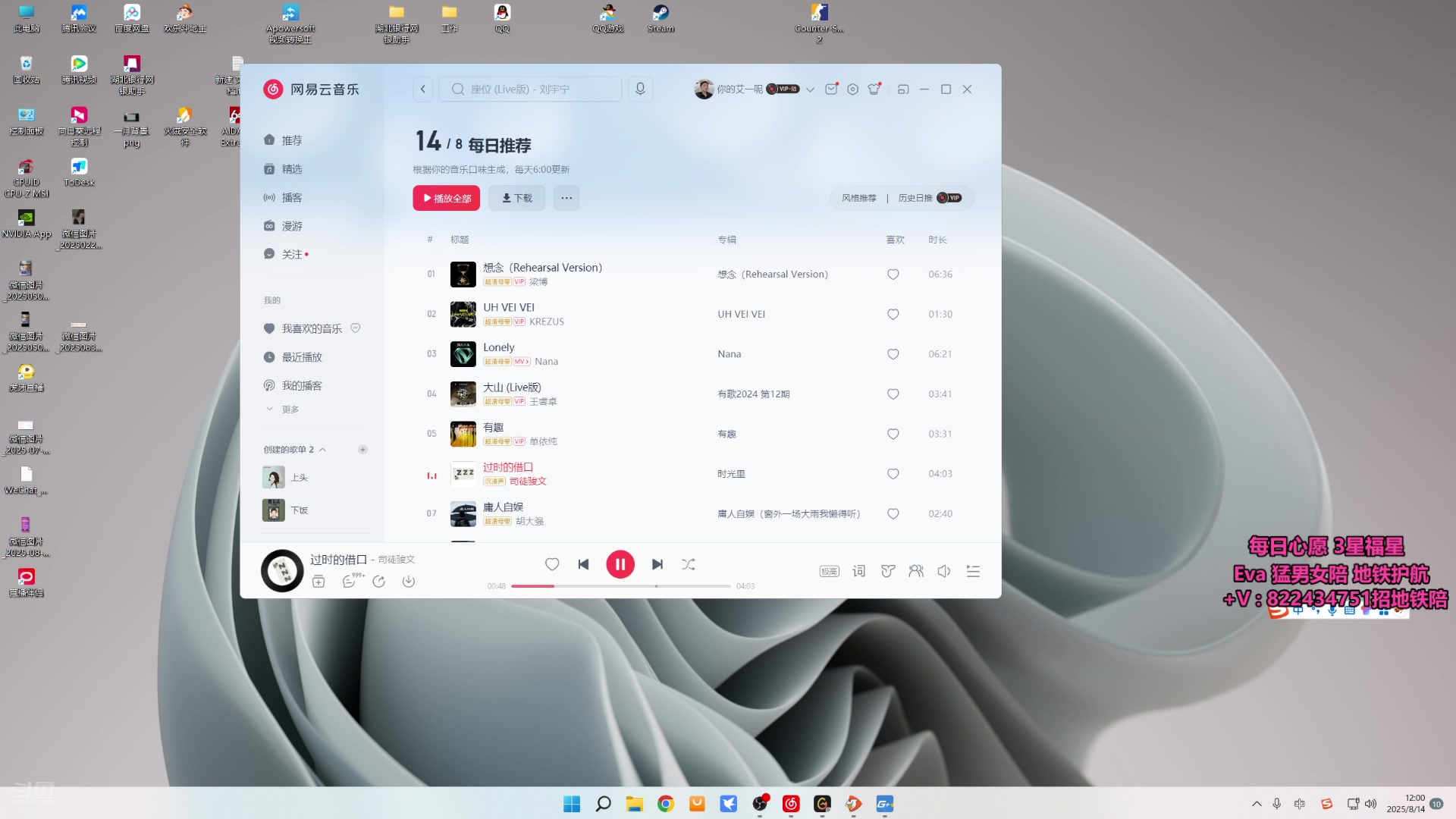Screen dimensions: 1456x819
Task: Open 历史日推 VIP link
Action: click(x=930, y=198)
